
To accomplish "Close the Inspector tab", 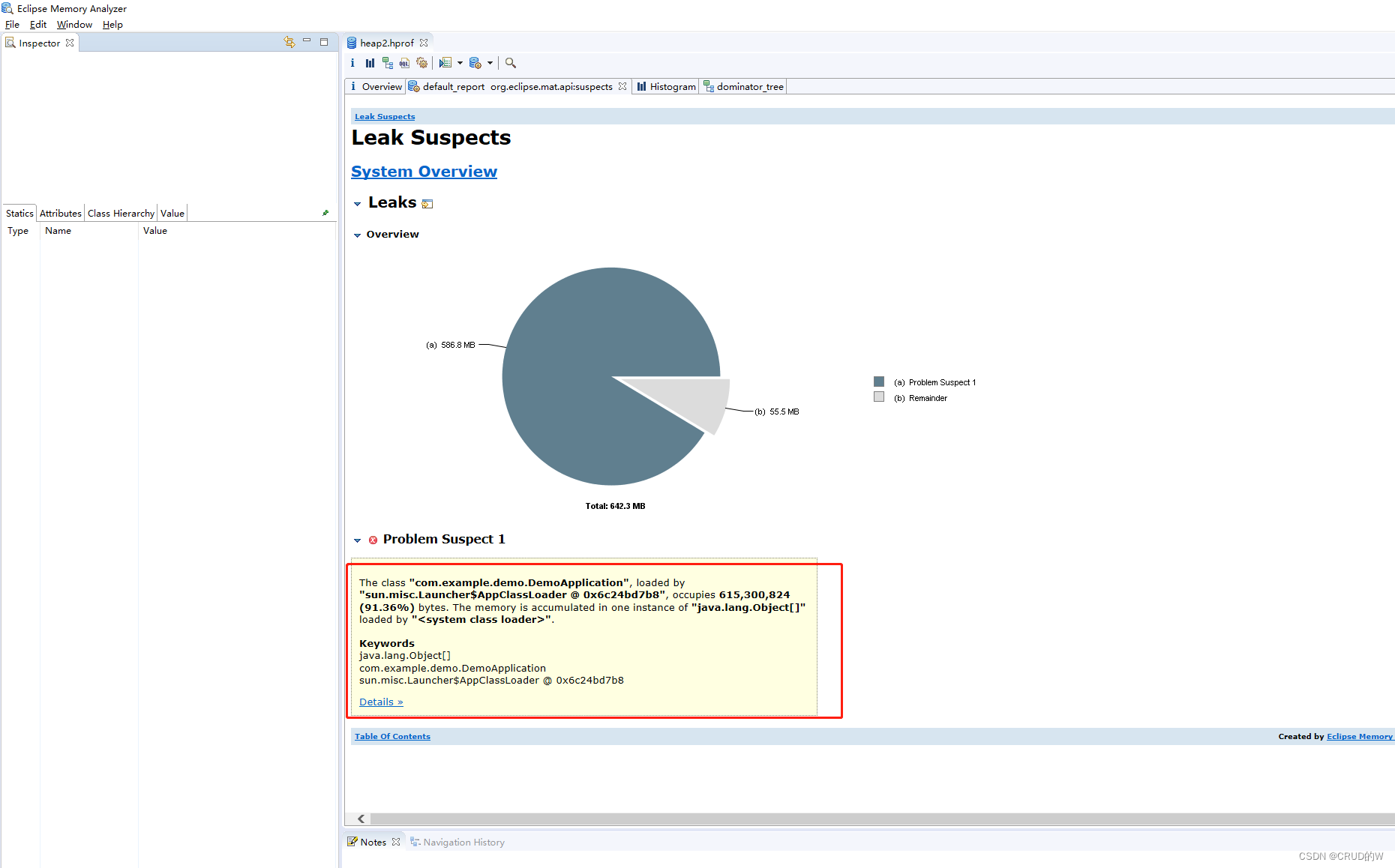I will click(70, 43).
